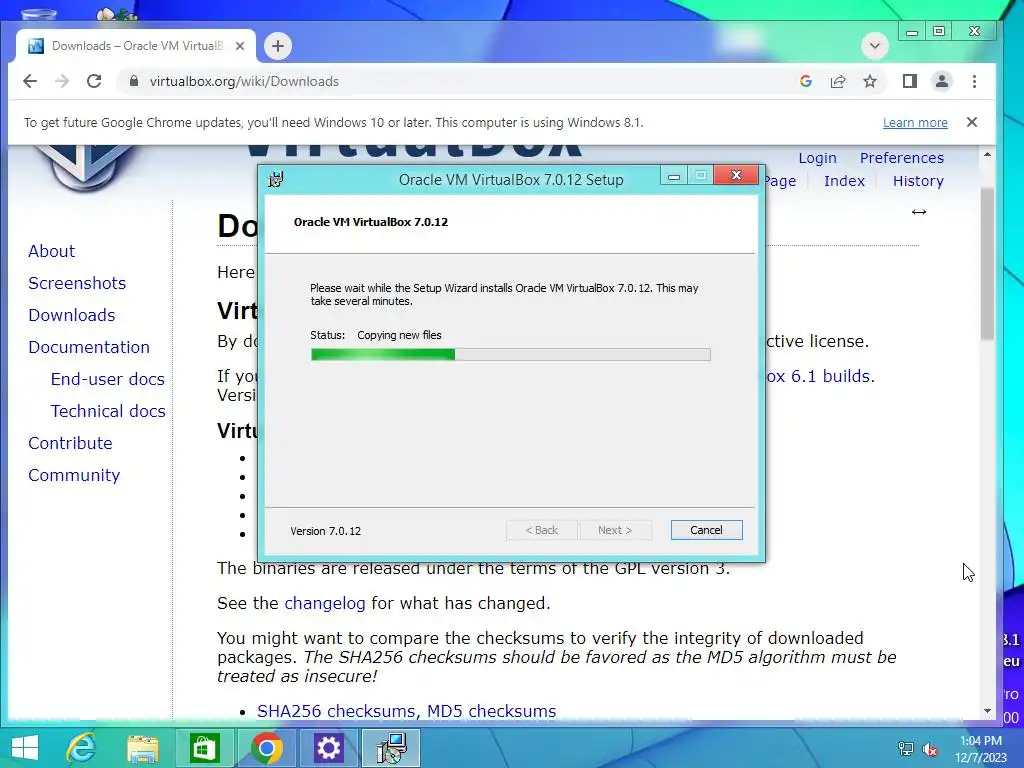Click the VirtualBox setup installer title icon
Screen dimensions: 1024x768
(x=276, y=179)
